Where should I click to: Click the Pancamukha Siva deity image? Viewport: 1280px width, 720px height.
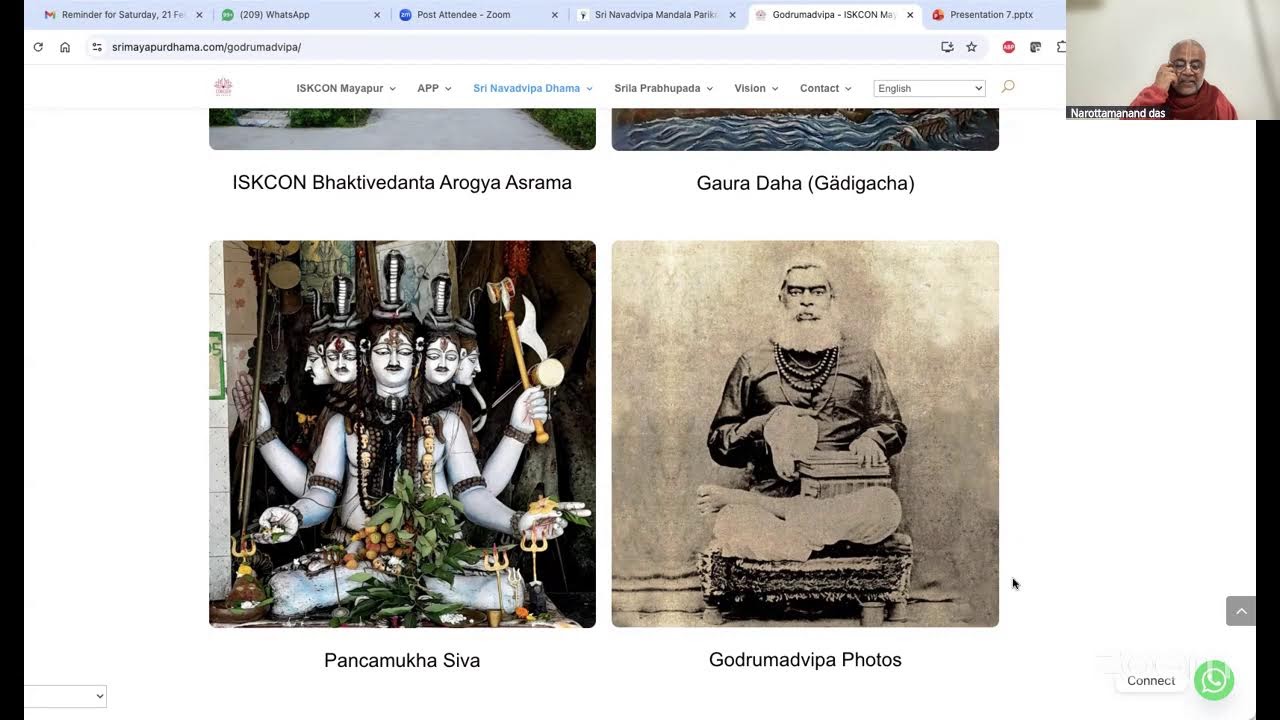(402, 434)
